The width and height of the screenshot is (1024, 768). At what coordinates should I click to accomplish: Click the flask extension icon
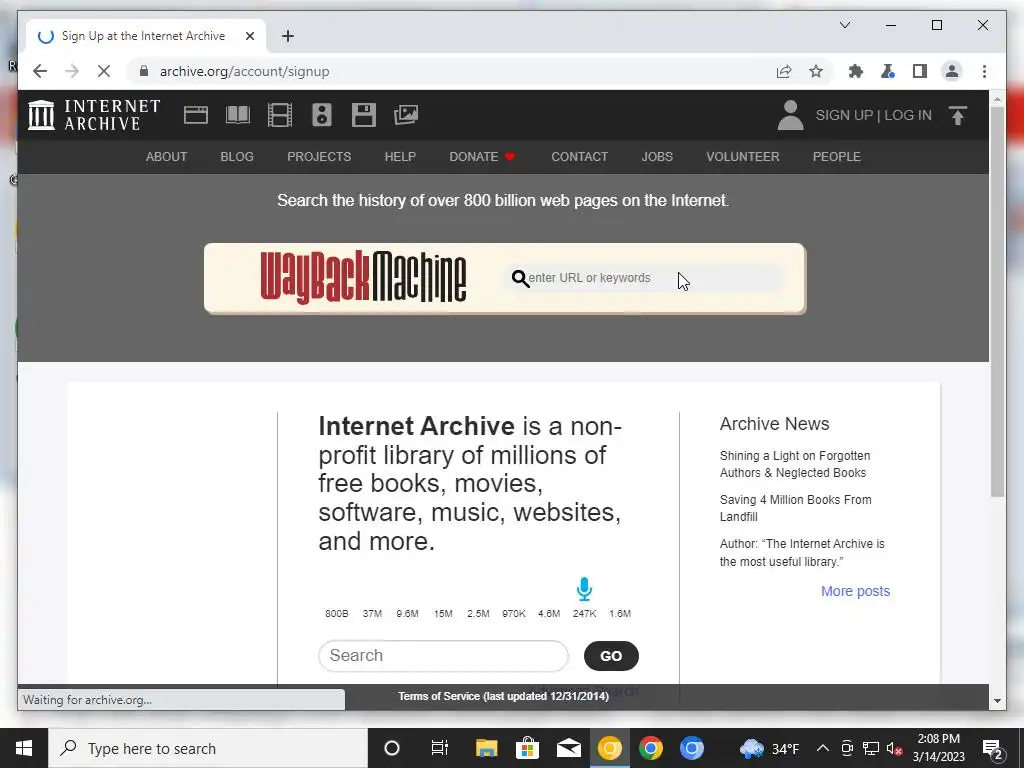click(x=888, y=71)
